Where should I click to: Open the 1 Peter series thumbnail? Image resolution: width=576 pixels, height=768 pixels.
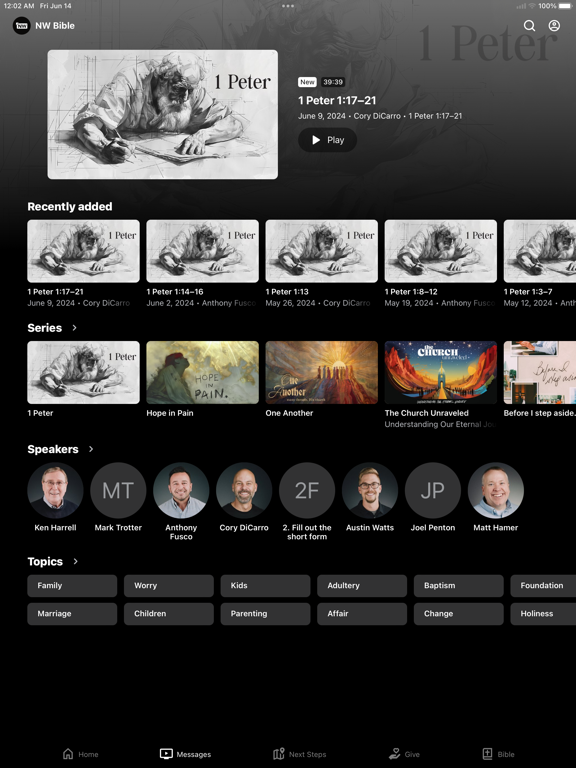tap(83, 372)
